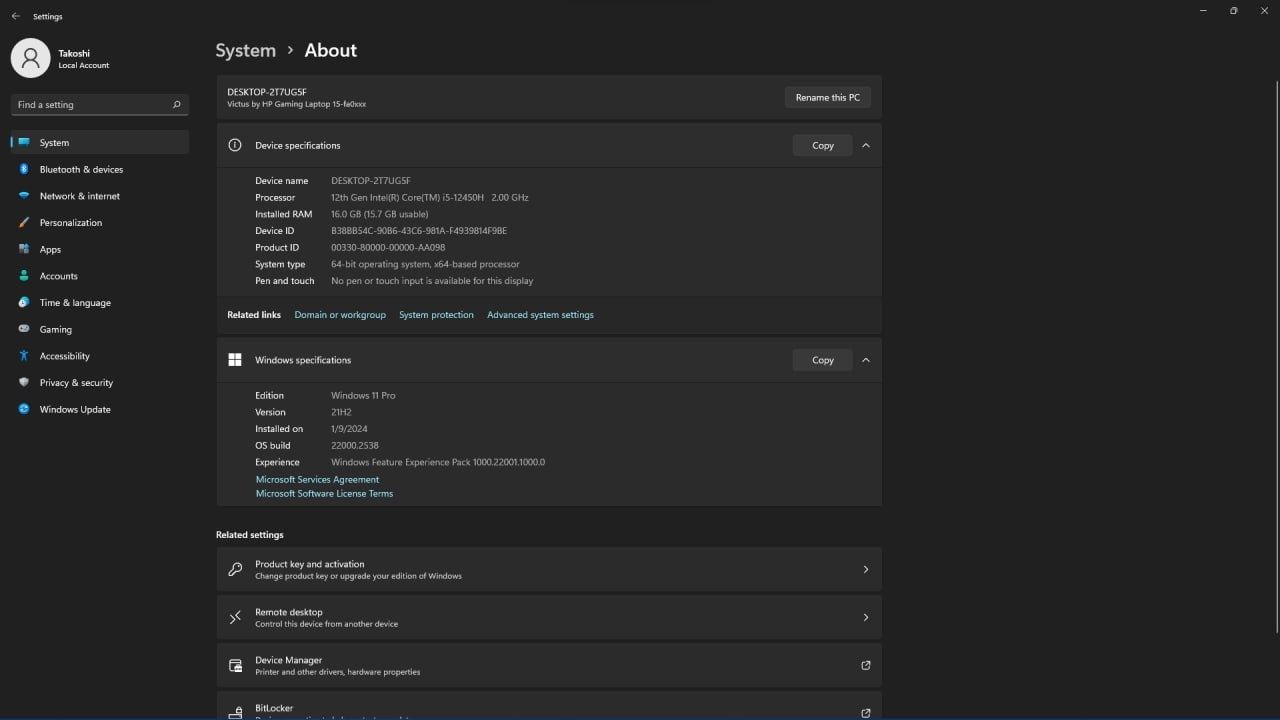
Task: Select Accessibility in the sidebar
Action: tap(100, 356)
